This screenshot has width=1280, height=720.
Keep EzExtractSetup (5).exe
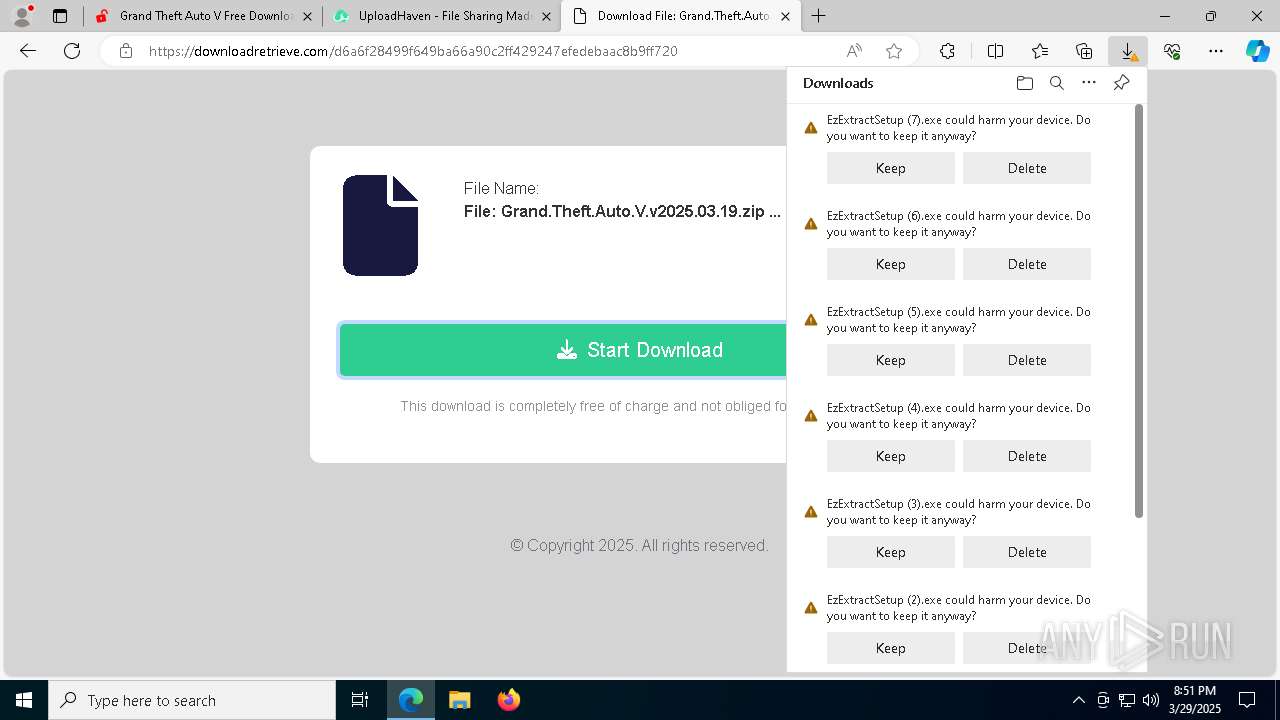pos(891,360)
